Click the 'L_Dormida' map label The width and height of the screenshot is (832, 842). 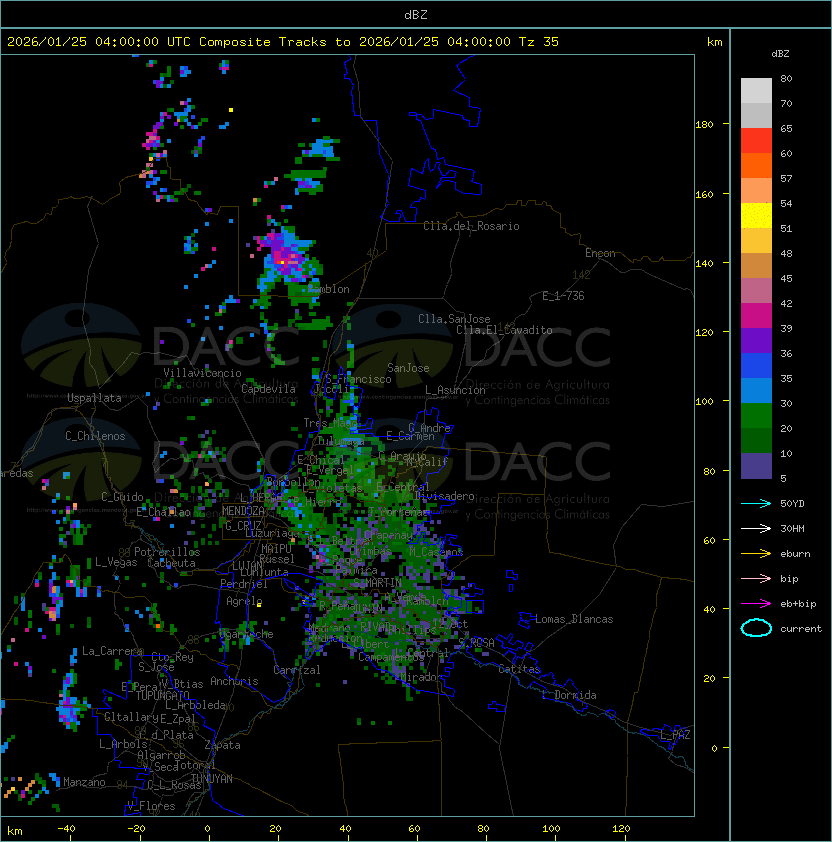coord(569,695)
